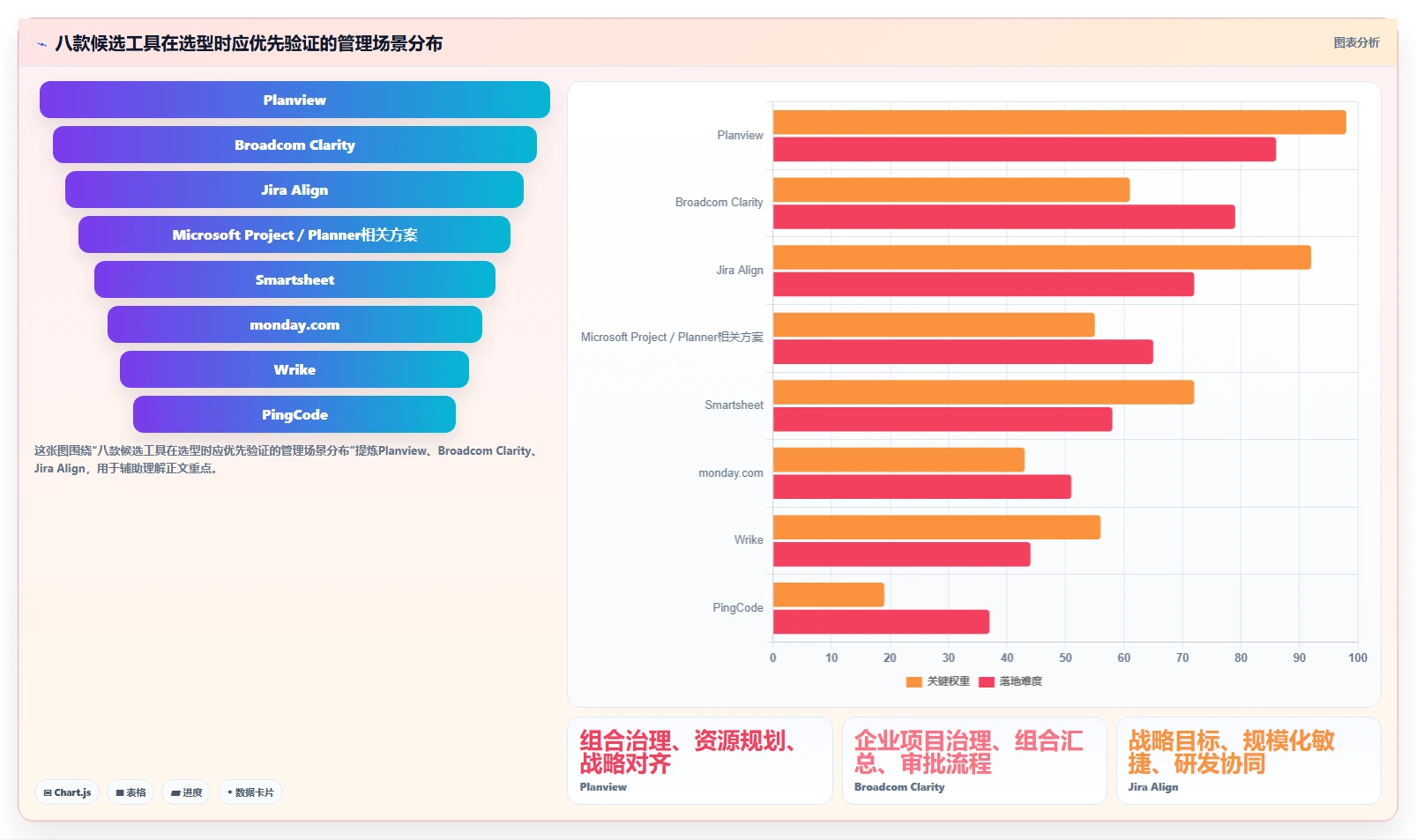Click the 表格 tag chip

[x=130, y=792]
